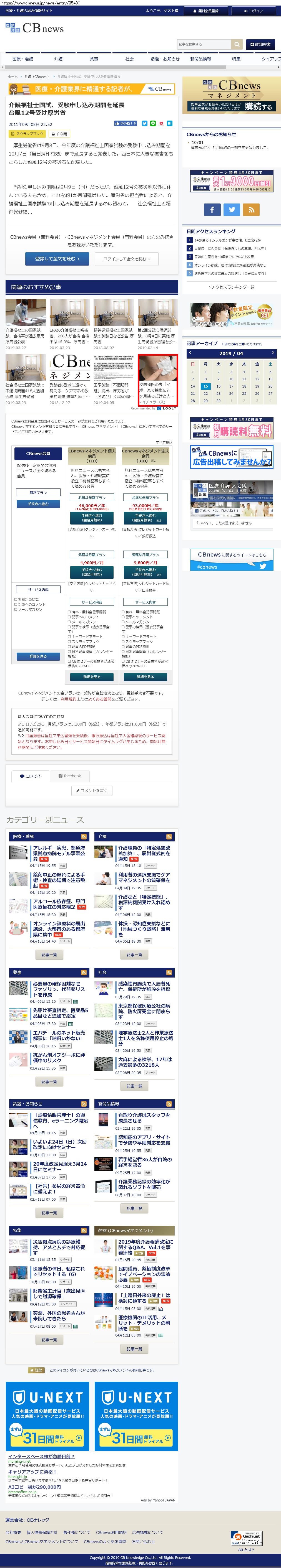281x1568 pixels.
Task: Open related article thumbnail 介護福祉士の国家試験 合格率が過去最高
Action: 26,312
